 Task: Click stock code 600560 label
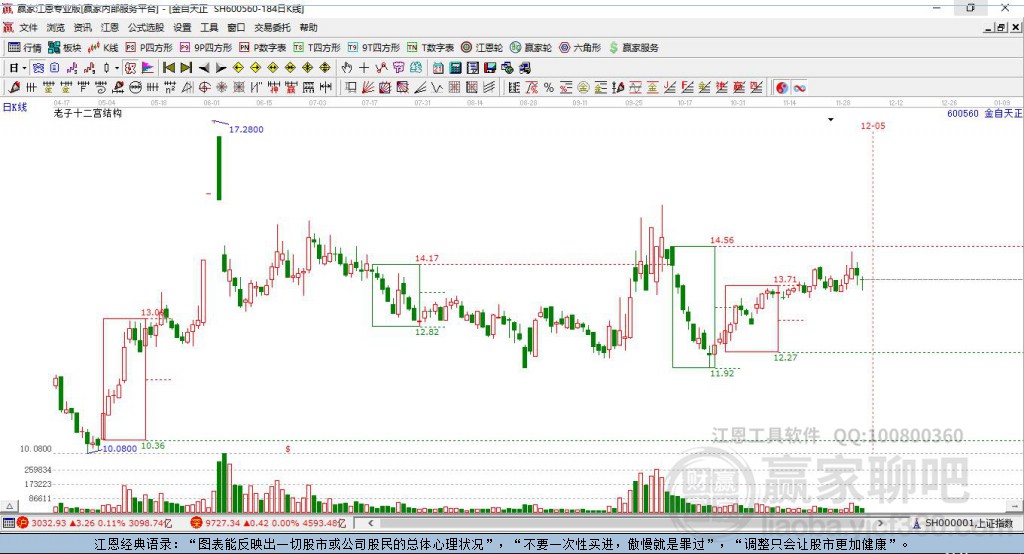pos(963,114)
